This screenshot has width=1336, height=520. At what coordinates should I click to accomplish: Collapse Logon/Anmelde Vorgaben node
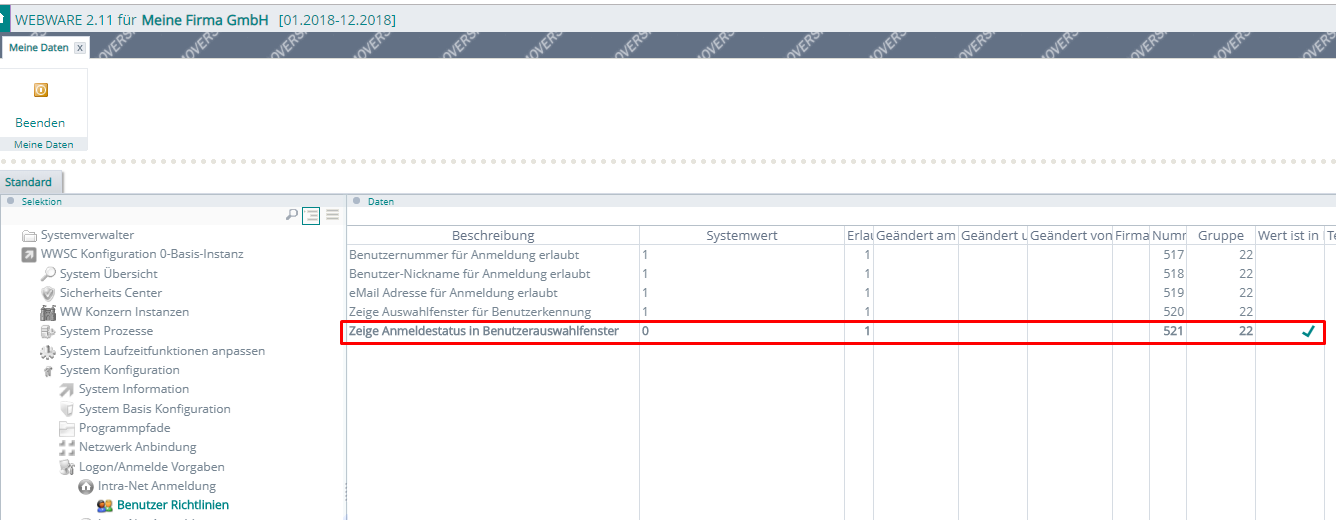pyautogui.click(x=67, y=467)
